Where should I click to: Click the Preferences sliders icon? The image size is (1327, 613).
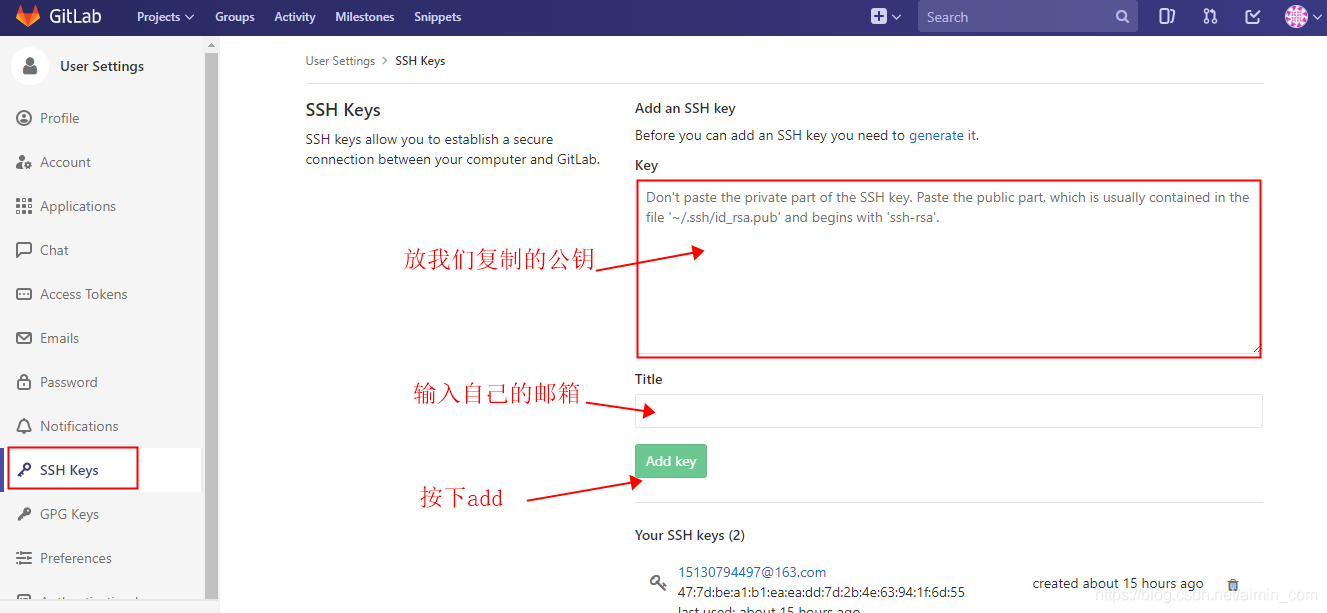click(x=24, y=558)
